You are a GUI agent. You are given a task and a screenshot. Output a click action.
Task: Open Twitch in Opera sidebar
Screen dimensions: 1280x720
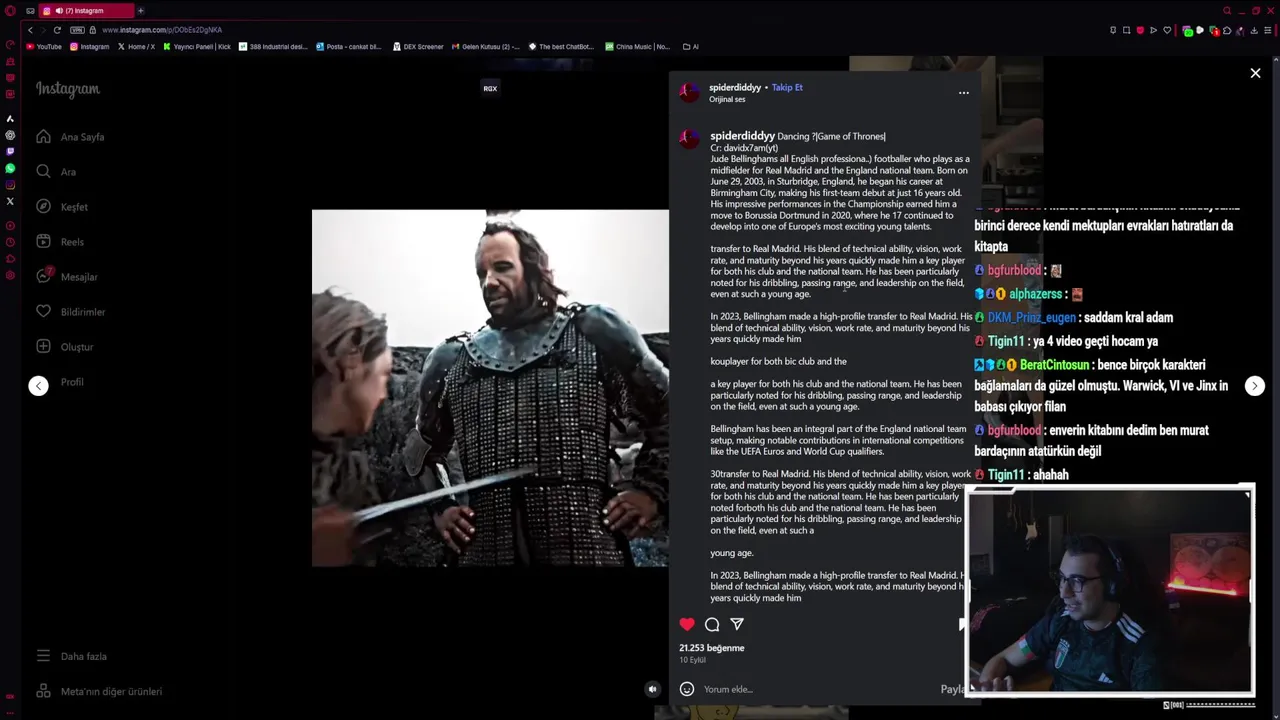pyautogui.click(x=10, y=151)
